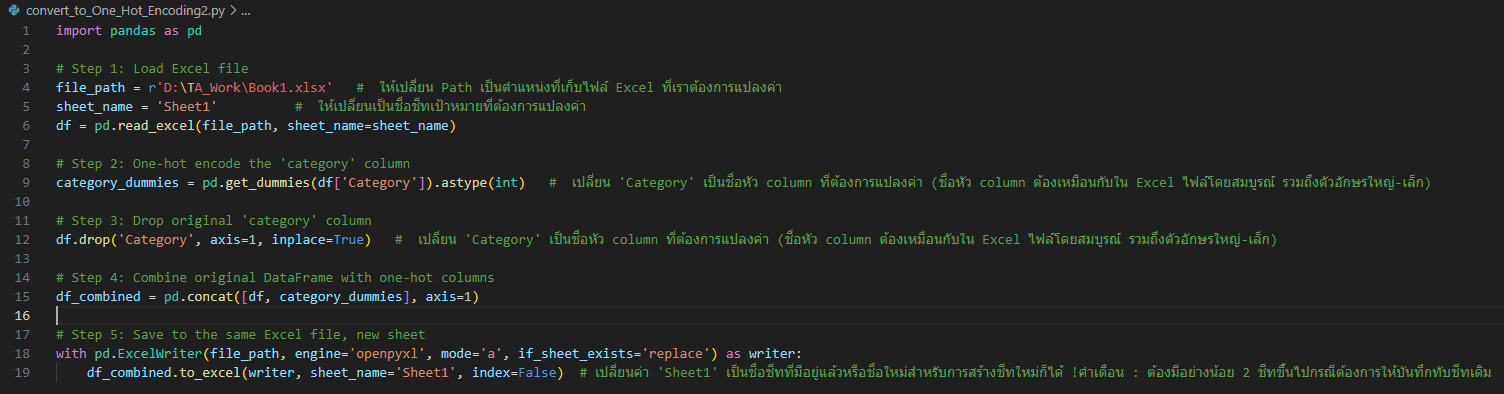Image resolution: width=1504 pixels, height=394 pixels.
Task: Click line number 9 in the gutter
Action: coord(26,182)
